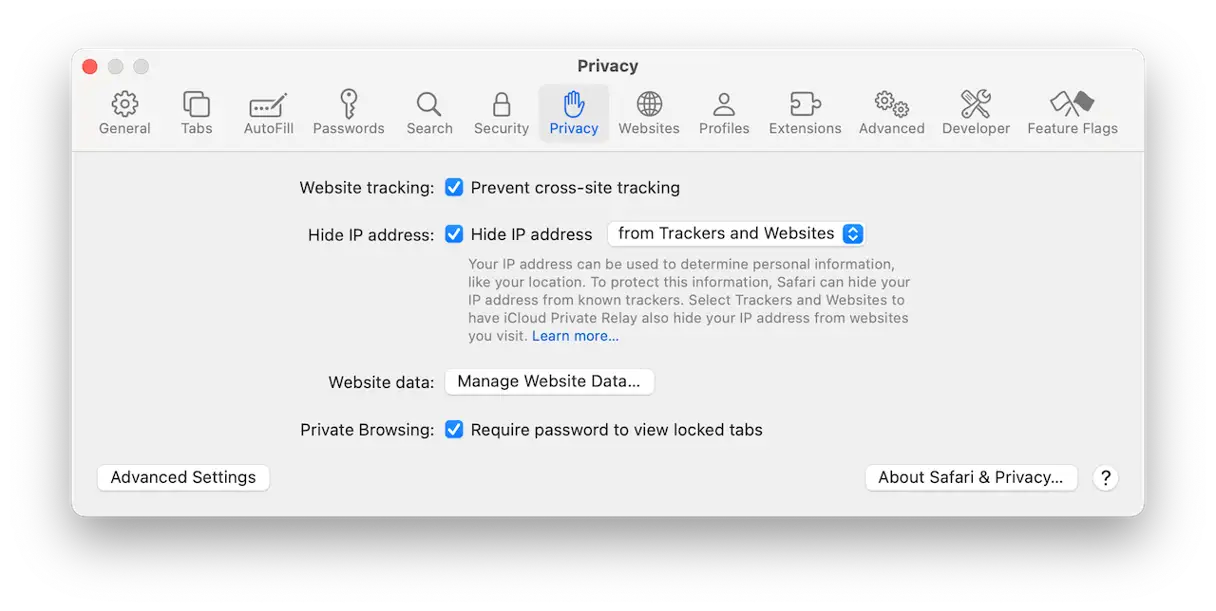Uncheck Prevent cross-site tracking
This screenshot has width=1216, height=611.
tap(454, 187)
